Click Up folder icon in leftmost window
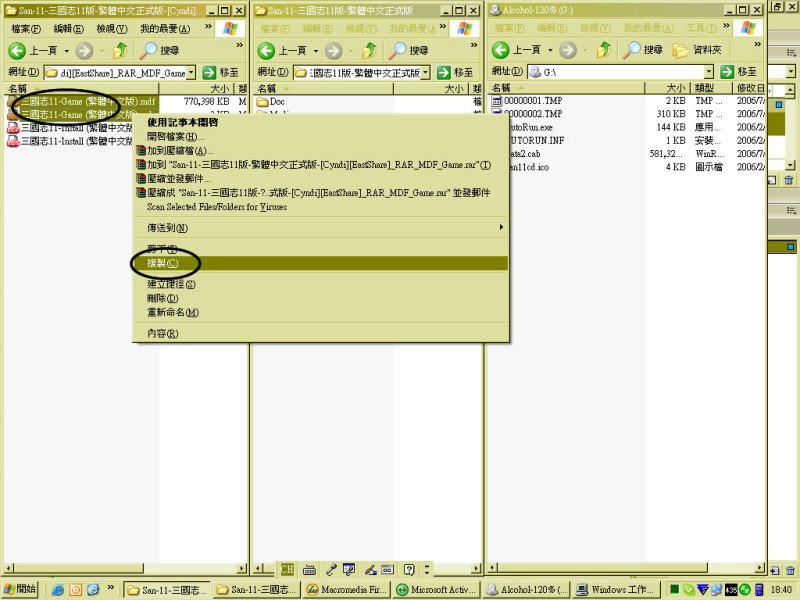 click(120, 50)
